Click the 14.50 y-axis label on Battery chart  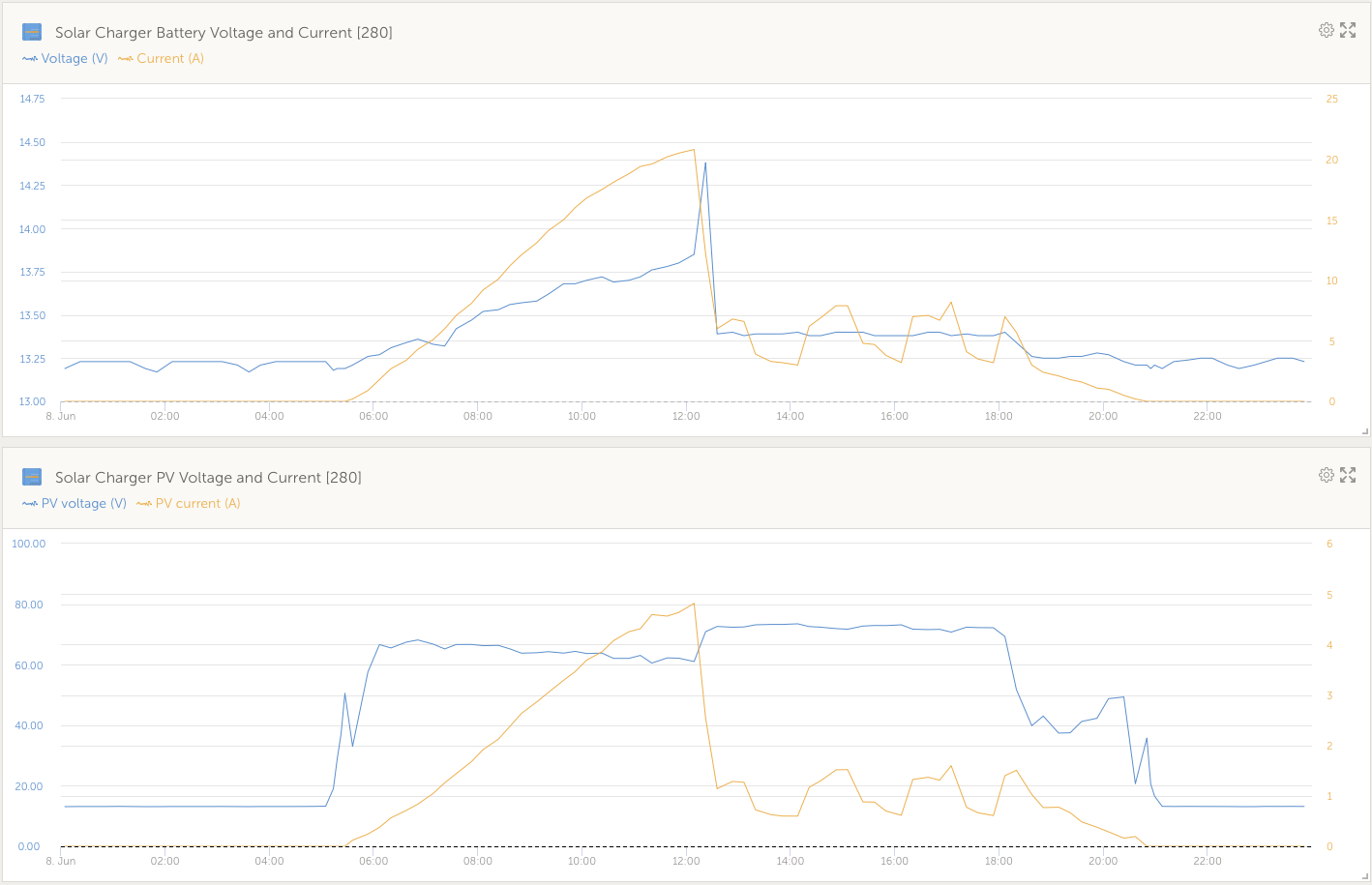pos(33,142)
